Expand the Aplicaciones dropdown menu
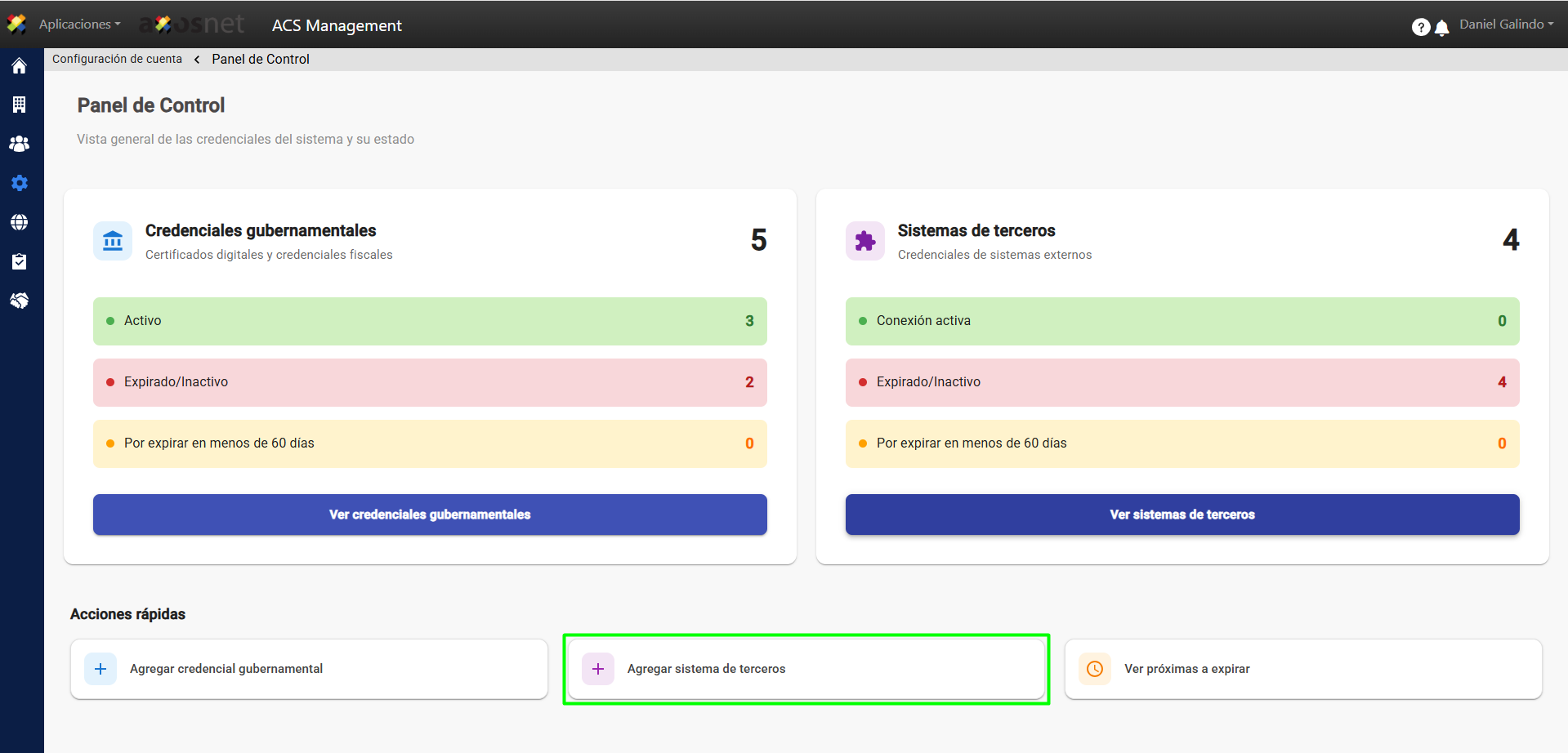Image resolution: width=1568 pixels, height=753 pixels. 79,25
